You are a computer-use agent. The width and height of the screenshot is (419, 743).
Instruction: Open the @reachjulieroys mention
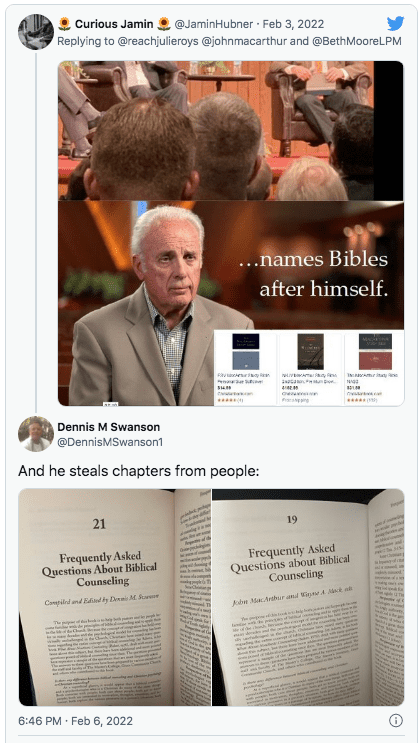(x=157, y=41)
